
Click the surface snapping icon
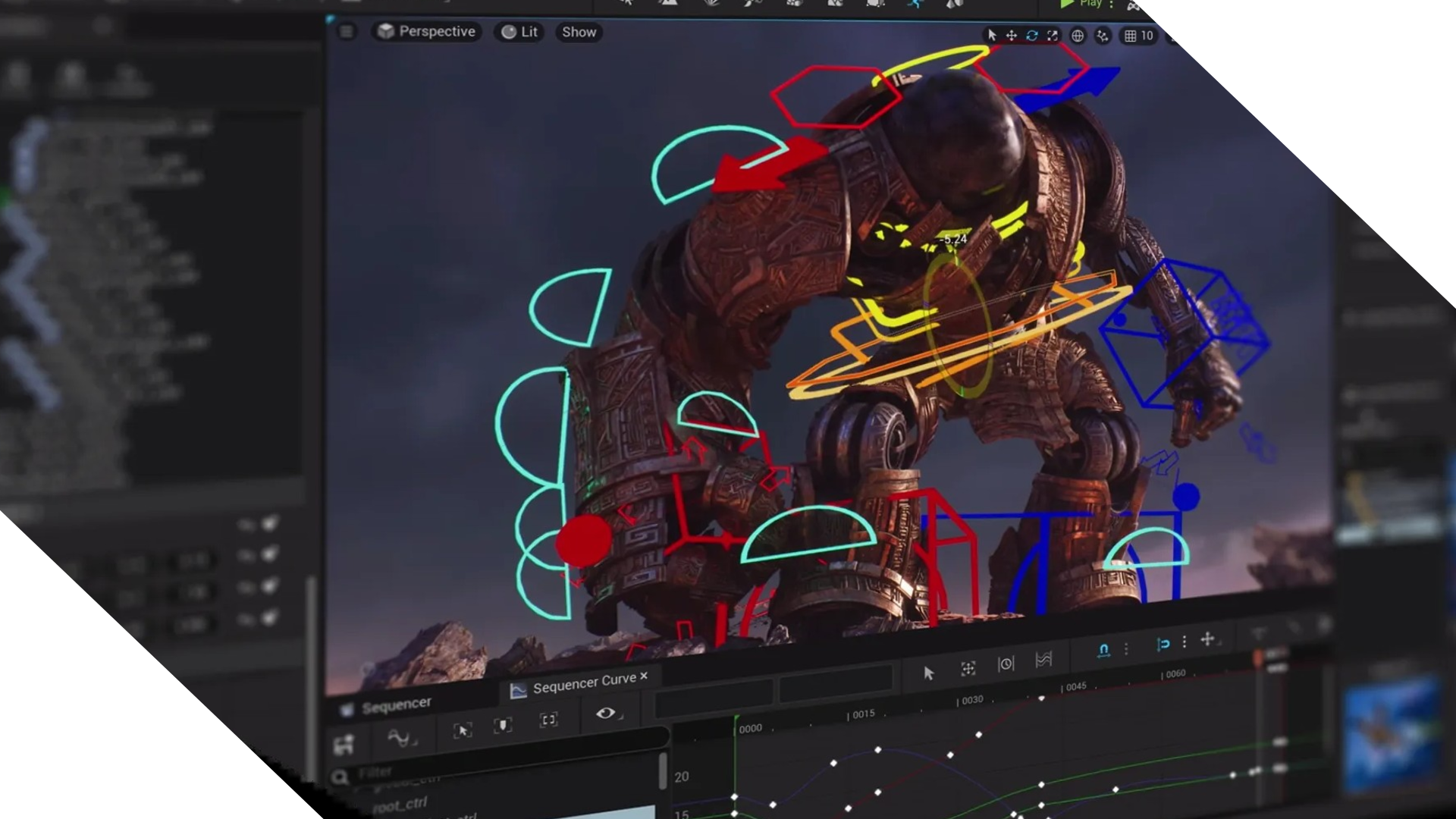click(1103, 36)
